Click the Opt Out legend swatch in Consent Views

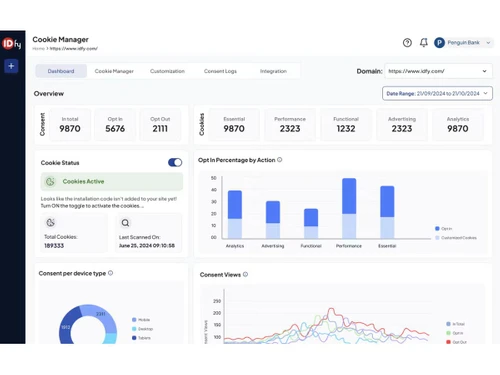coord(448,342)
